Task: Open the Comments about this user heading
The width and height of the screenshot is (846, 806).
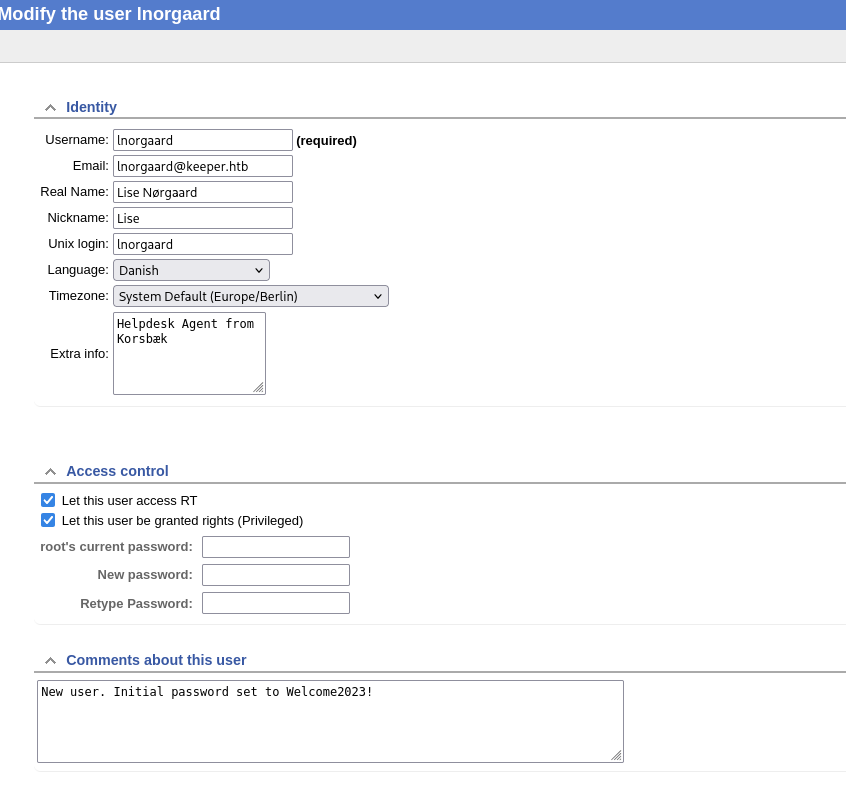Action: [x=156, y=660]
